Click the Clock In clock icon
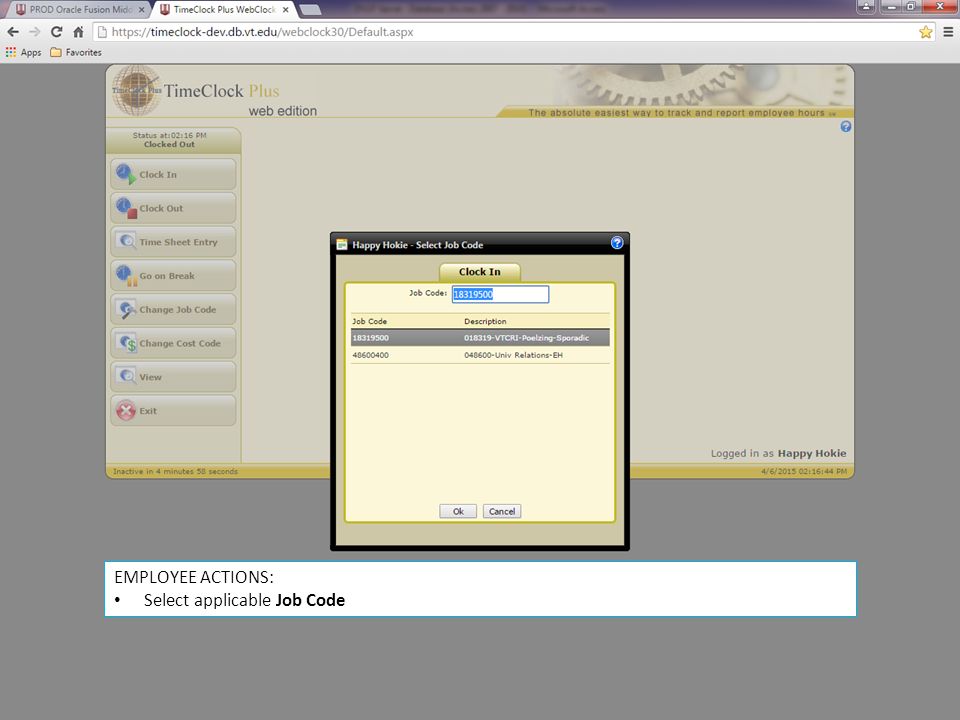960x720 pixels. (x=126, y=174)
